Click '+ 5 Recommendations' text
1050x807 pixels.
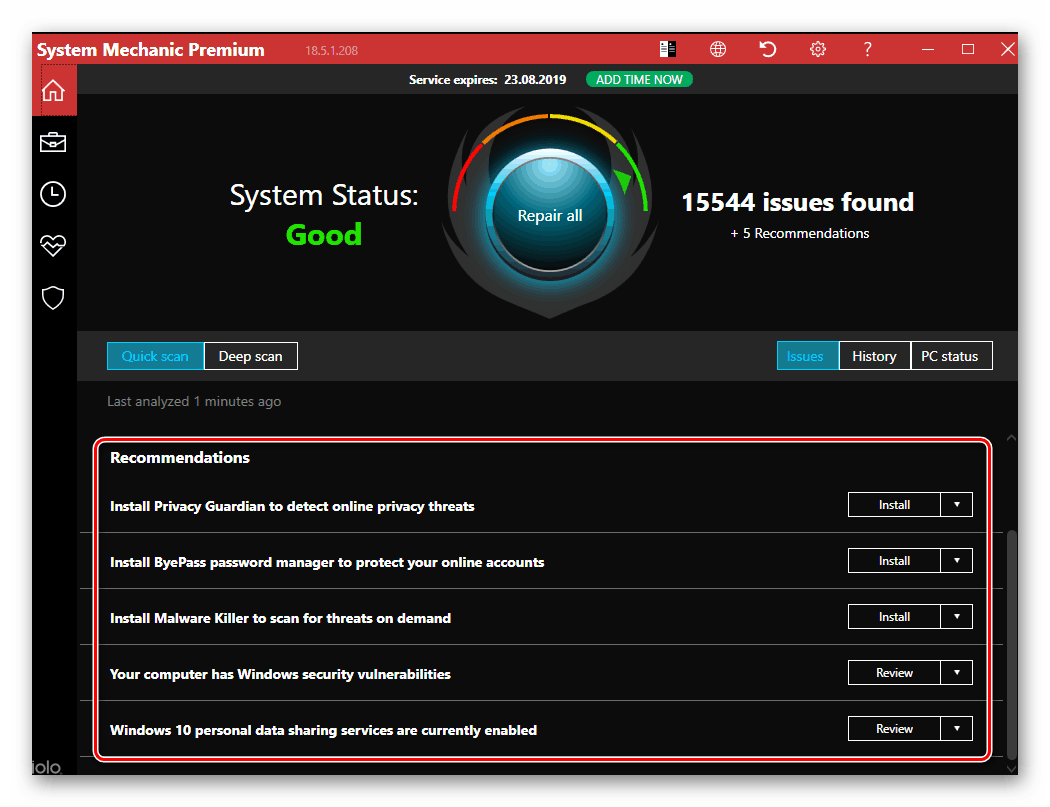coord(800,233)
